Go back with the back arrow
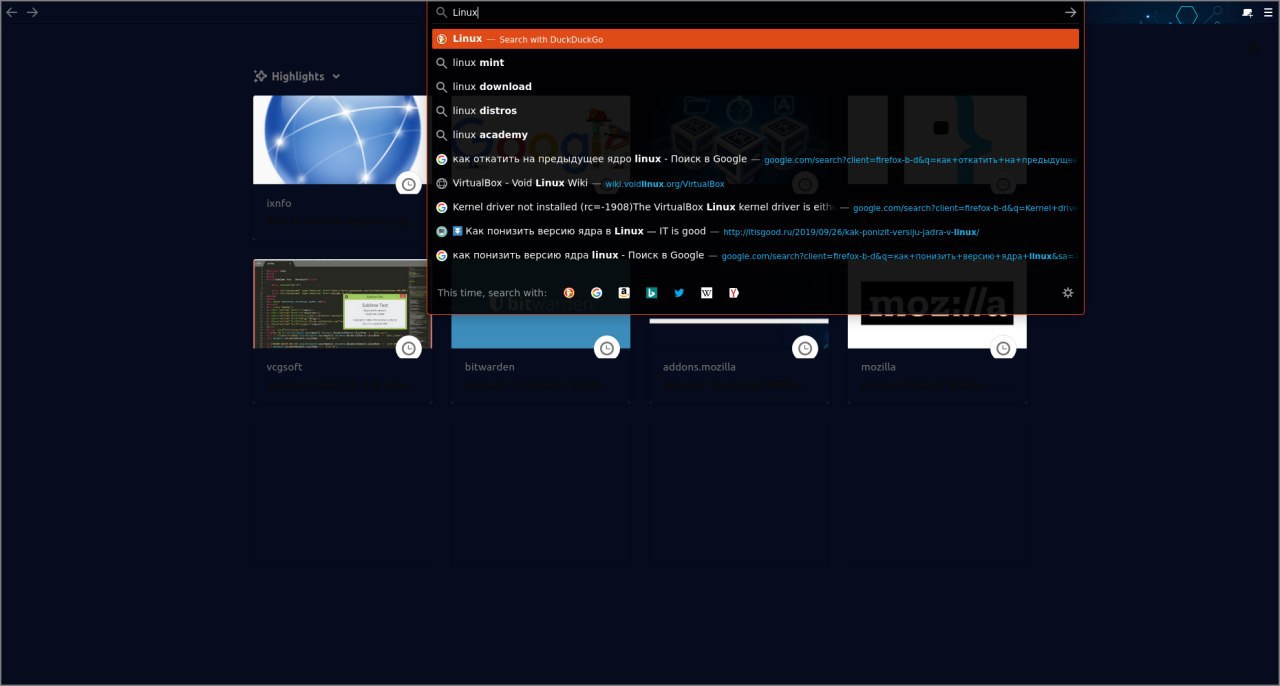Screen dimensions: 1280x686 [12, 12]
